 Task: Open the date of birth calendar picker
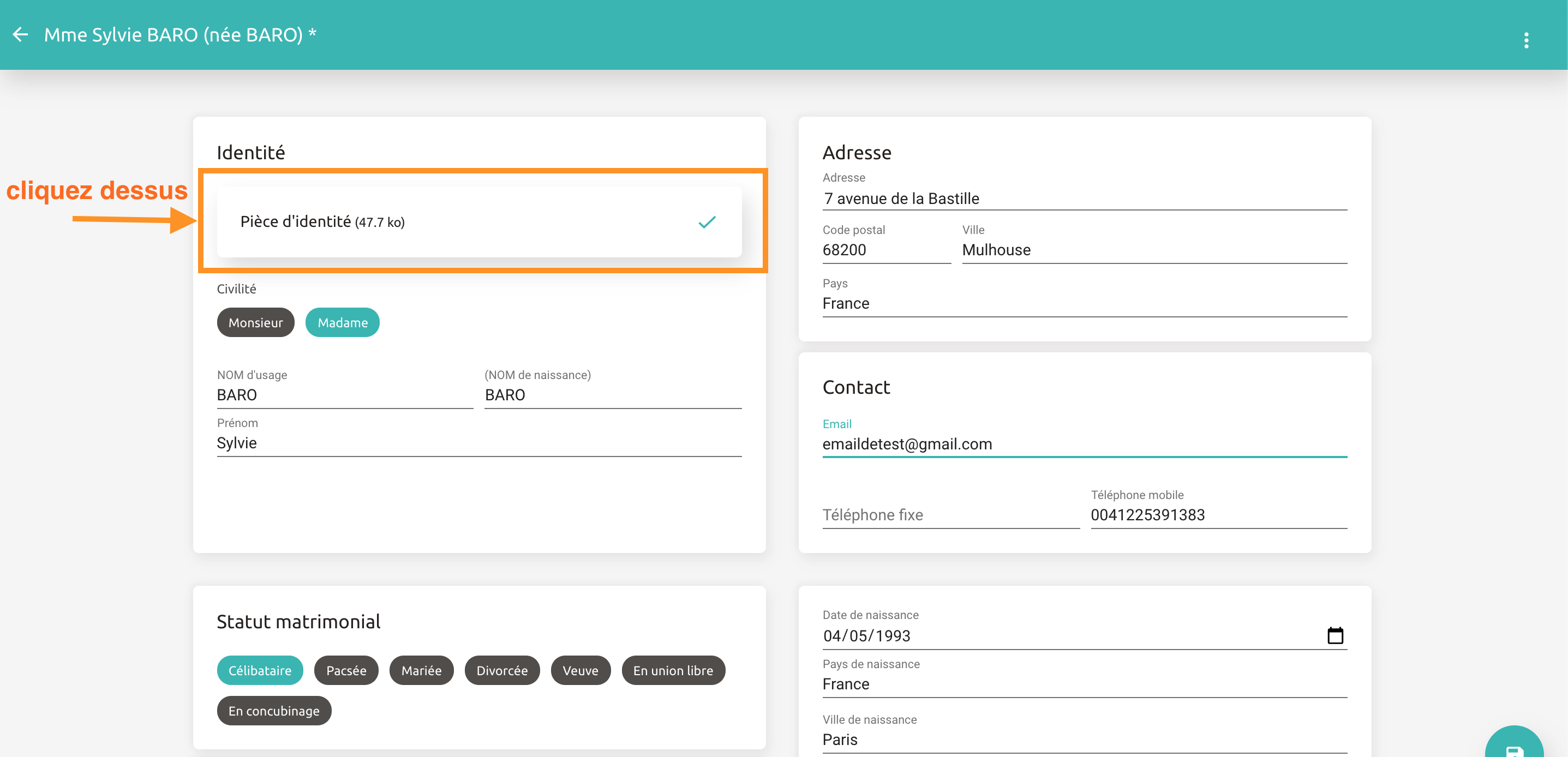(1335, 635)
